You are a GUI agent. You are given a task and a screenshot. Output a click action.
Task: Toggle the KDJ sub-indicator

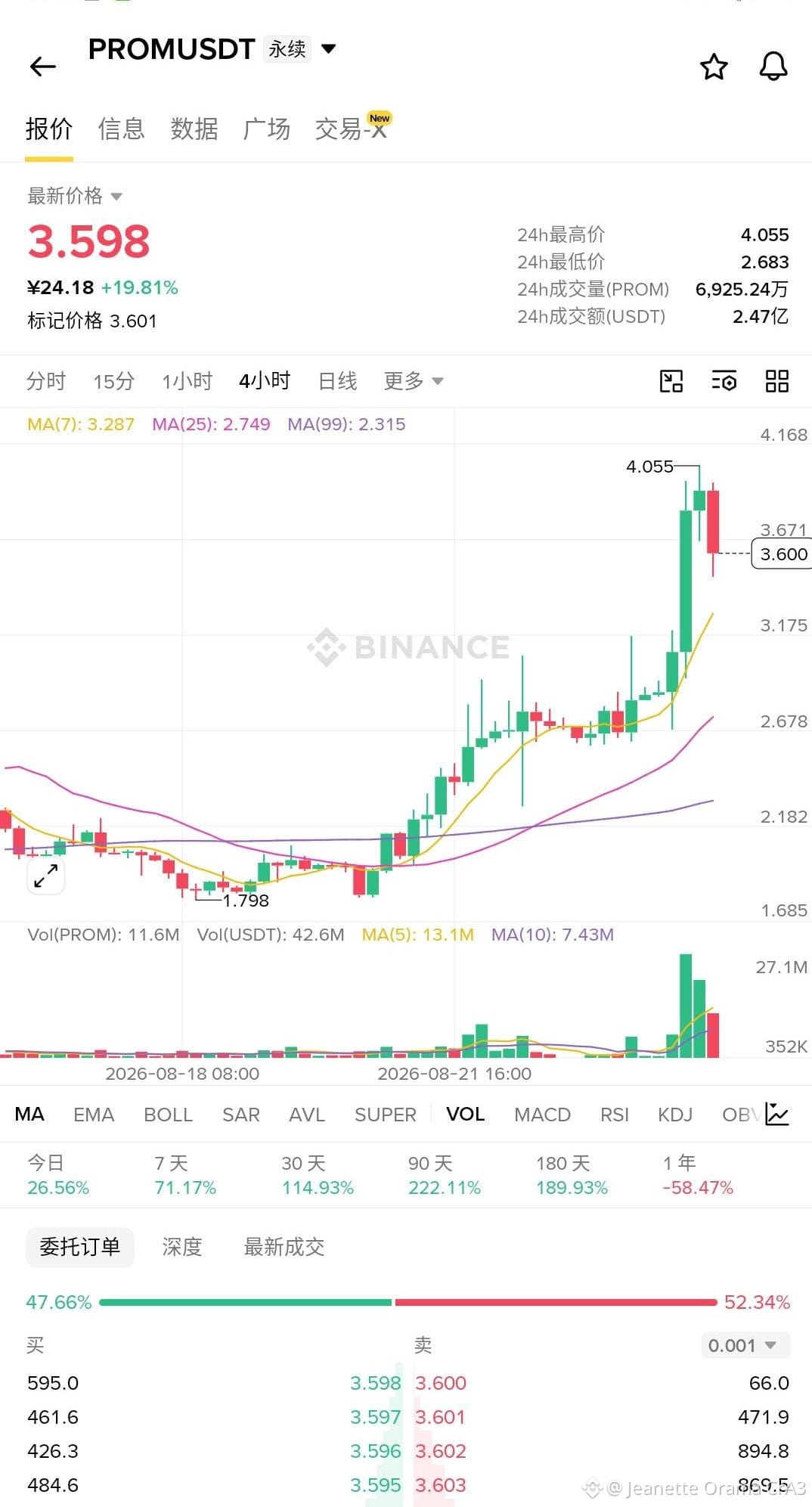[674, 1115]
